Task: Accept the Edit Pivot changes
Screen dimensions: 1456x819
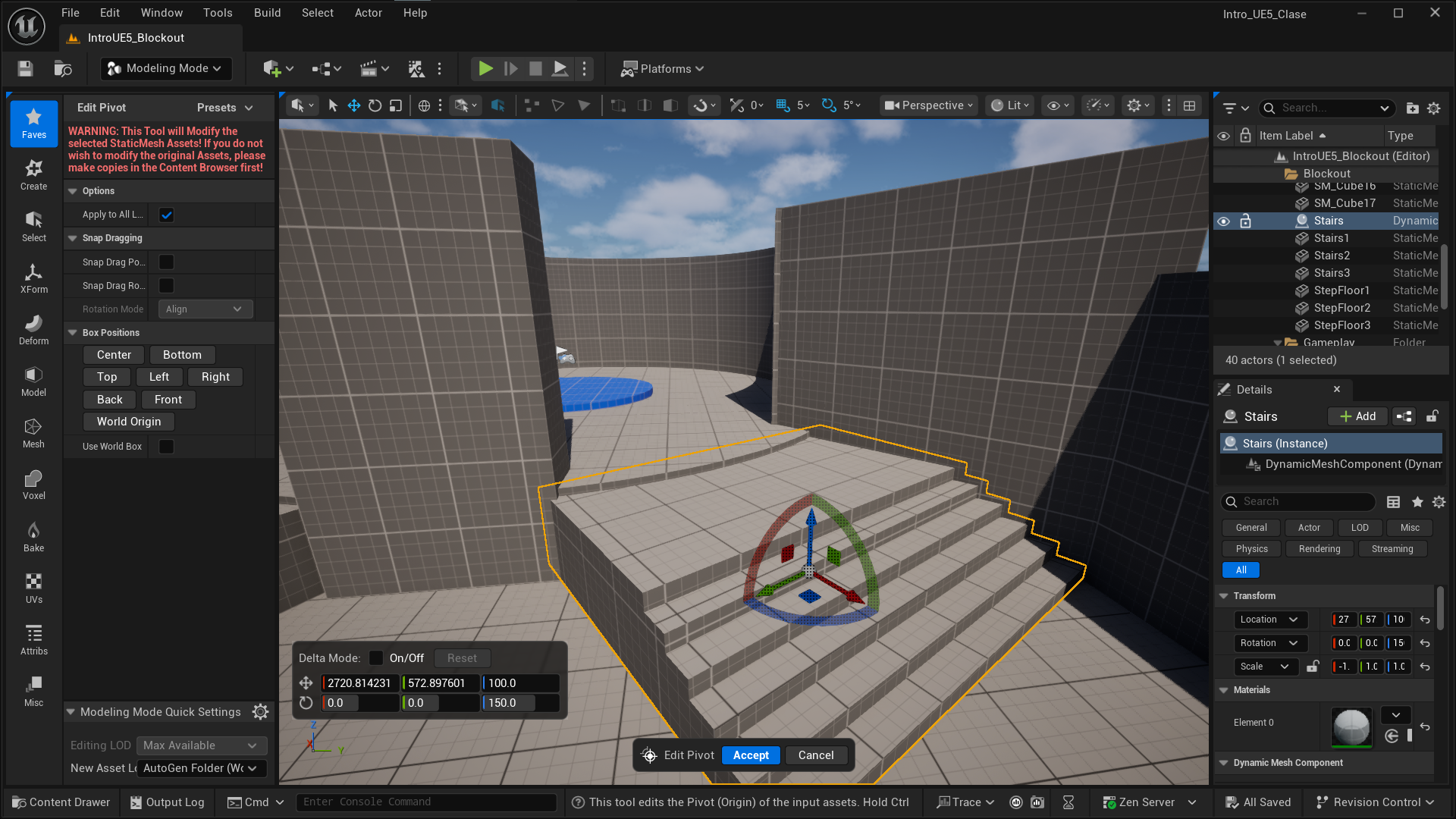Action: [x=750, y=755]
